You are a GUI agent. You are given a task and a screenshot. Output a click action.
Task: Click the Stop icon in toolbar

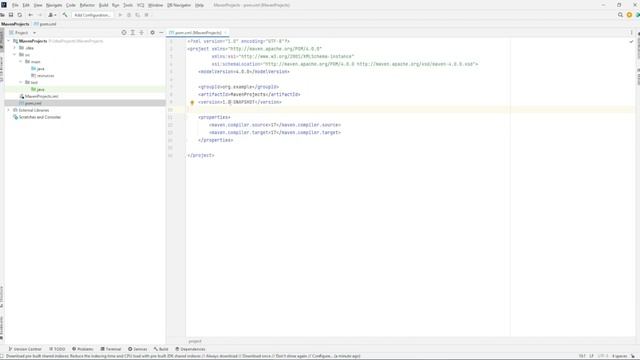(x=147, y=15)
